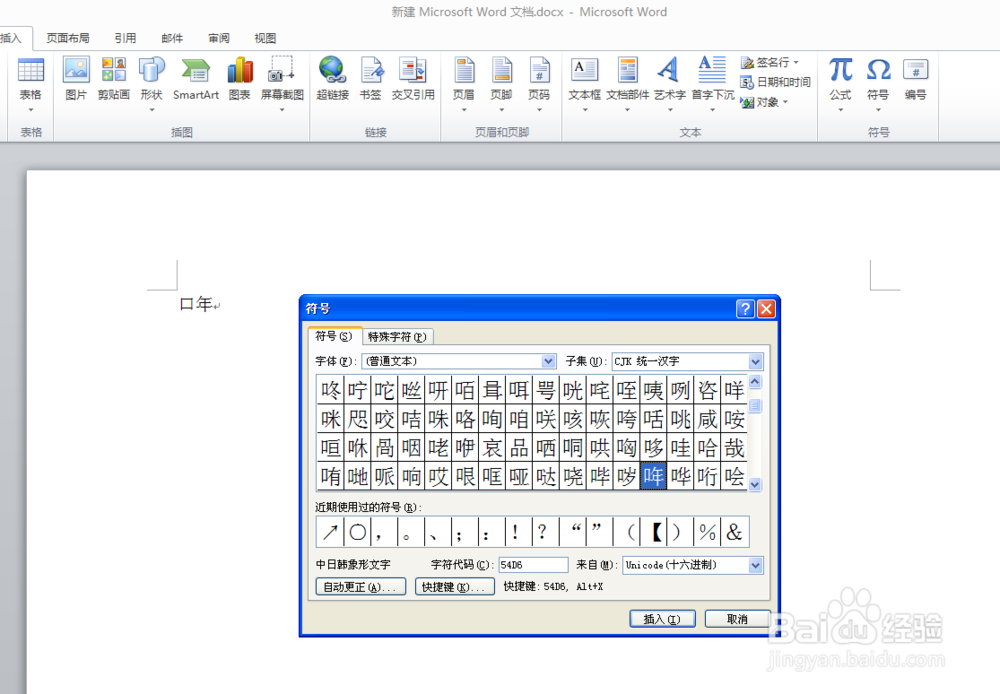Switch to the 视图 ribbon tab
Viewport: 1000px width, 694px height.
point(265,38)
